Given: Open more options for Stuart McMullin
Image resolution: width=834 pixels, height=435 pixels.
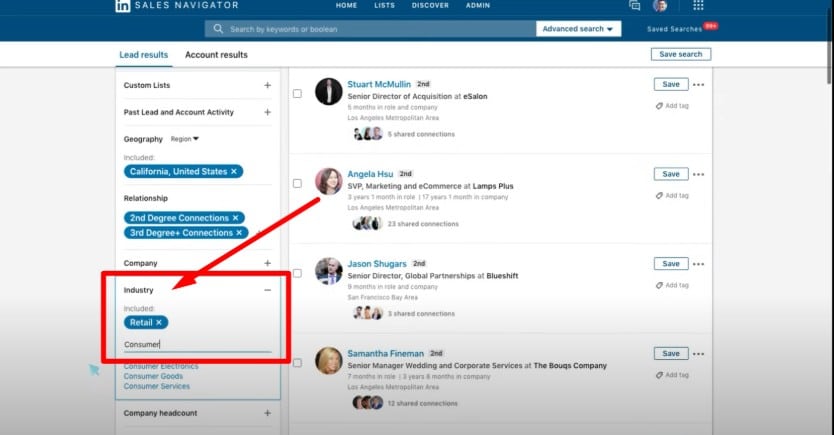Looking at the screenshot, I should (698, 85).
